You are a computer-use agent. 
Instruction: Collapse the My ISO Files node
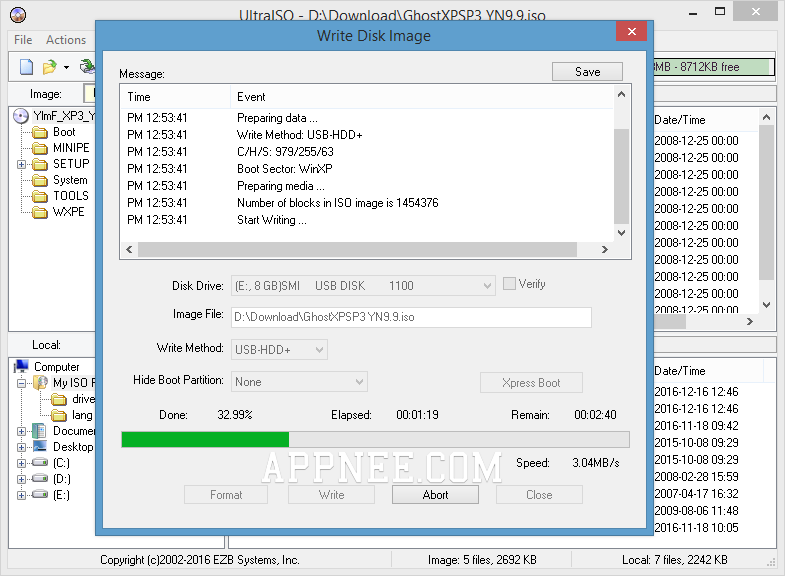[x=21, y=383]
